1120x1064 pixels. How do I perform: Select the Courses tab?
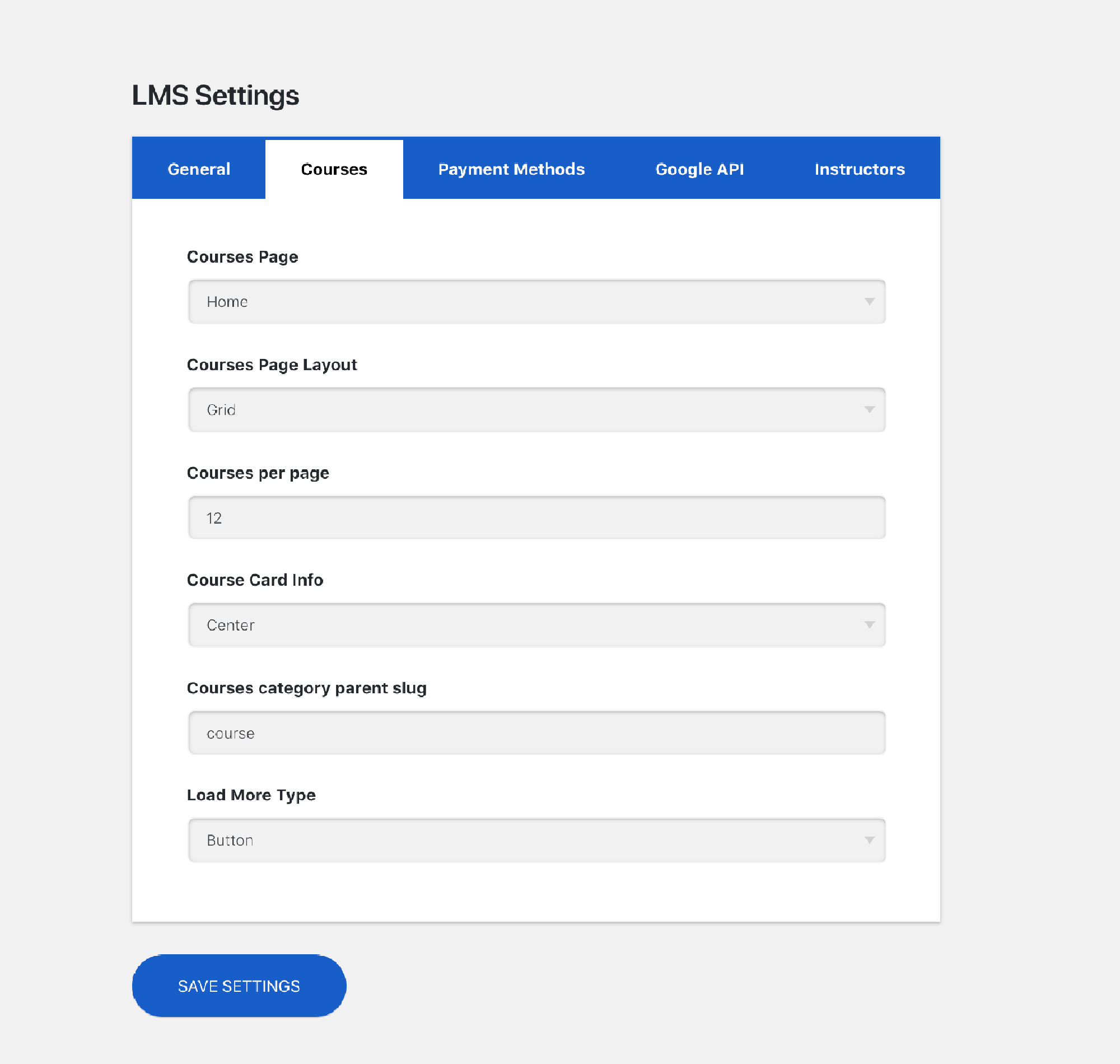click(334, 169)
